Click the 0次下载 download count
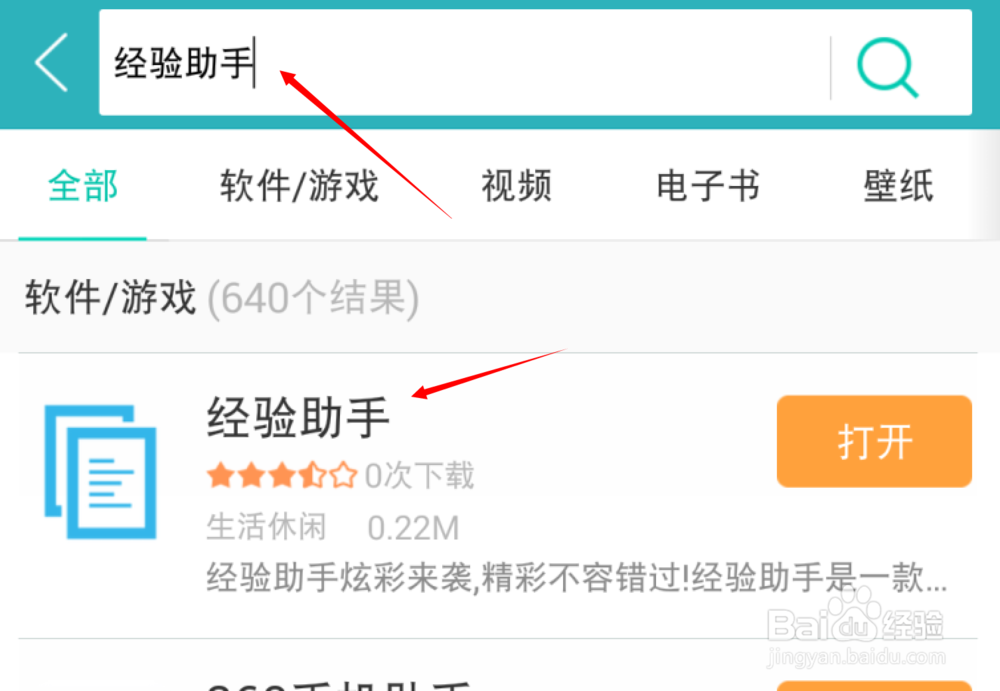Screen dimensions: 1000x691 [419, 475]
